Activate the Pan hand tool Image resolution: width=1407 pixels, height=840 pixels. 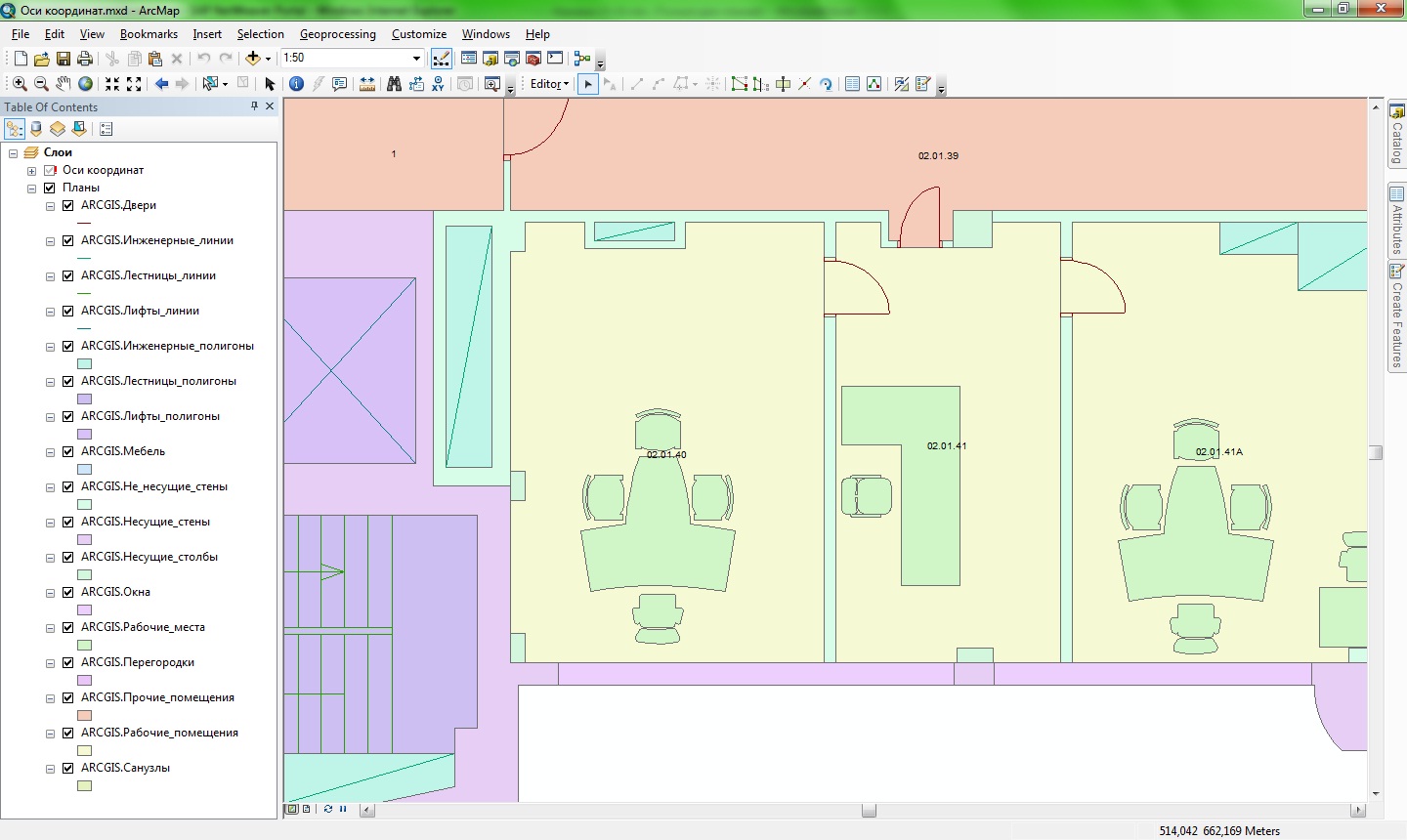point(64,84)
